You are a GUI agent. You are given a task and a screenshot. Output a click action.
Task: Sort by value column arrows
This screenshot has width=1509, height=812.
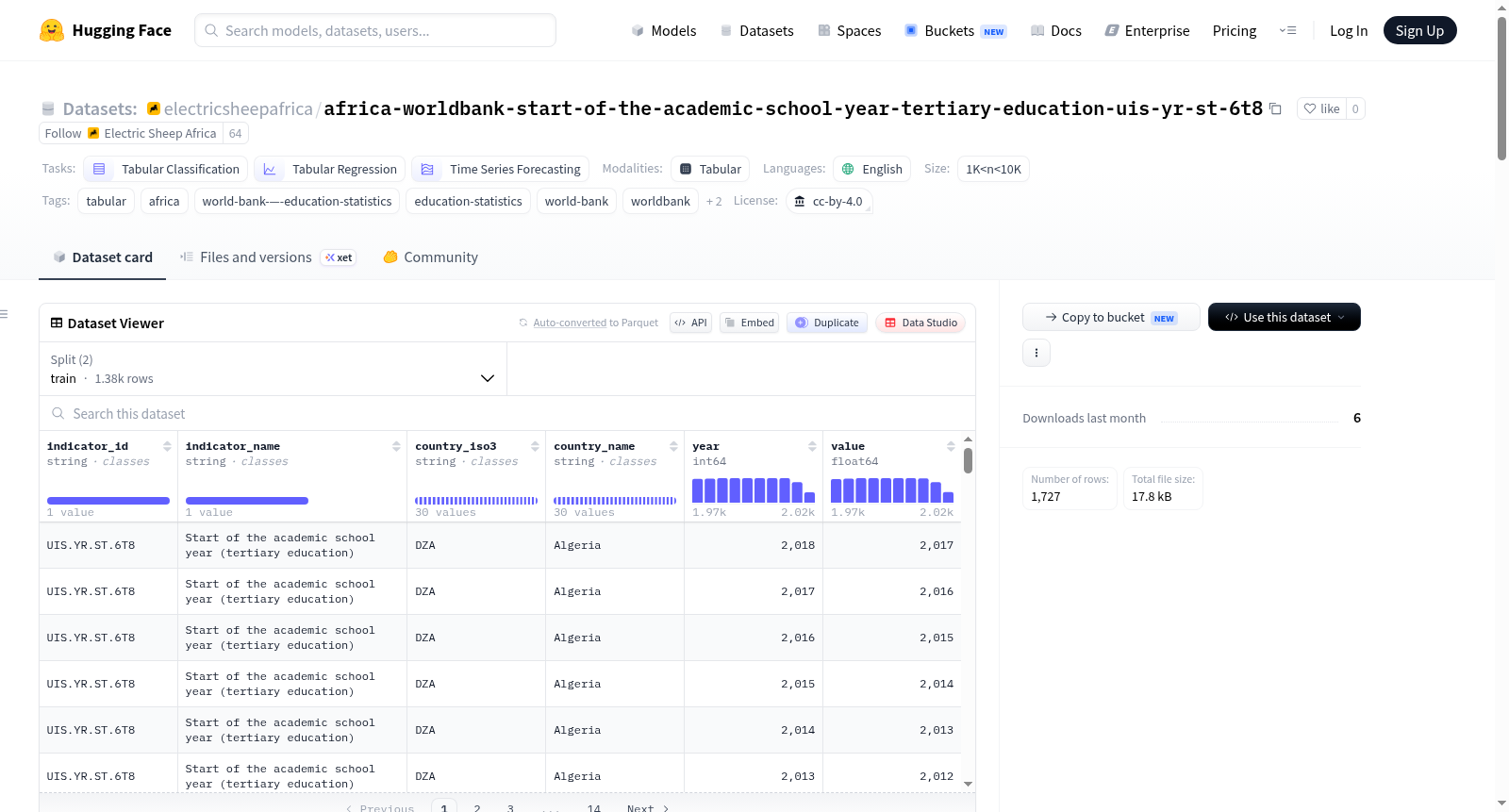click(x=951, y=446)
